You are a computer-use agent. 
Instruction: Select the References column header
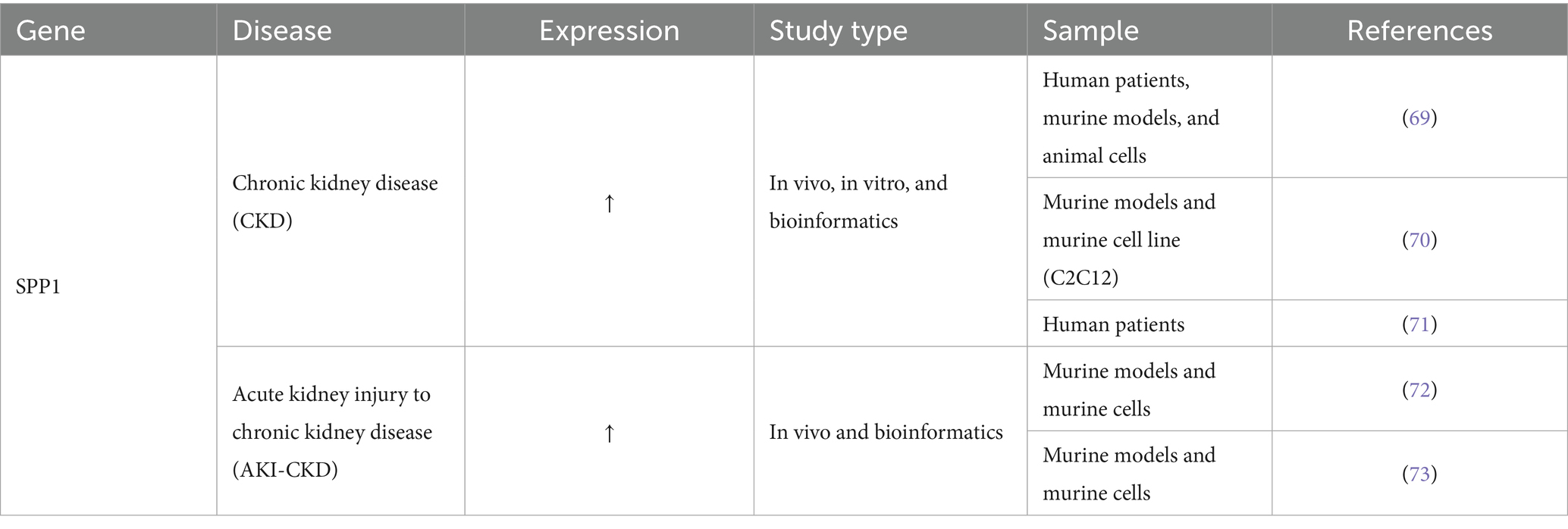(1419, 30)
